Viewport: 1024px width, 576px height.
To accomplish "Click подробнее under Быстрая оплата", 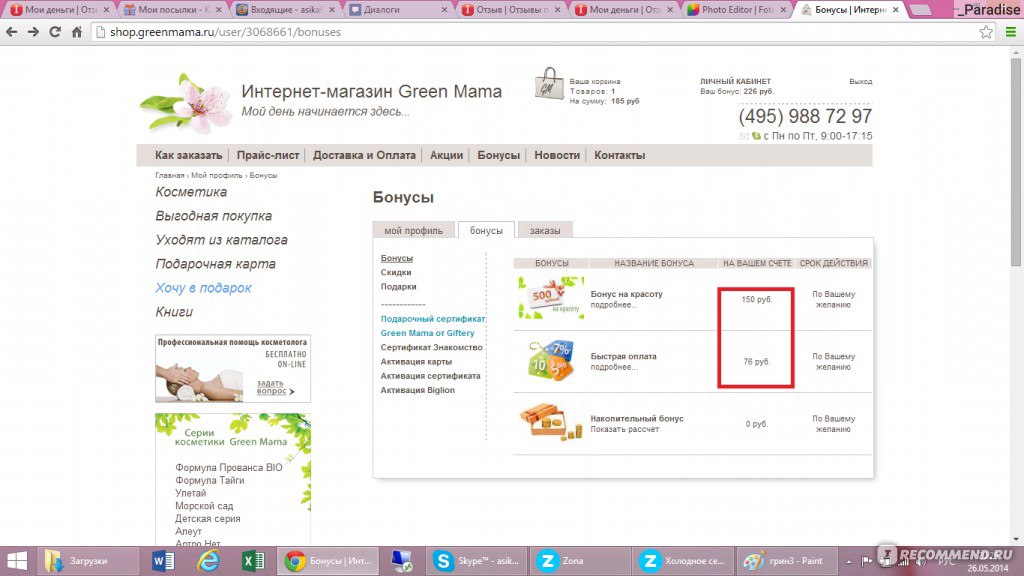I will tap(613, 367).
